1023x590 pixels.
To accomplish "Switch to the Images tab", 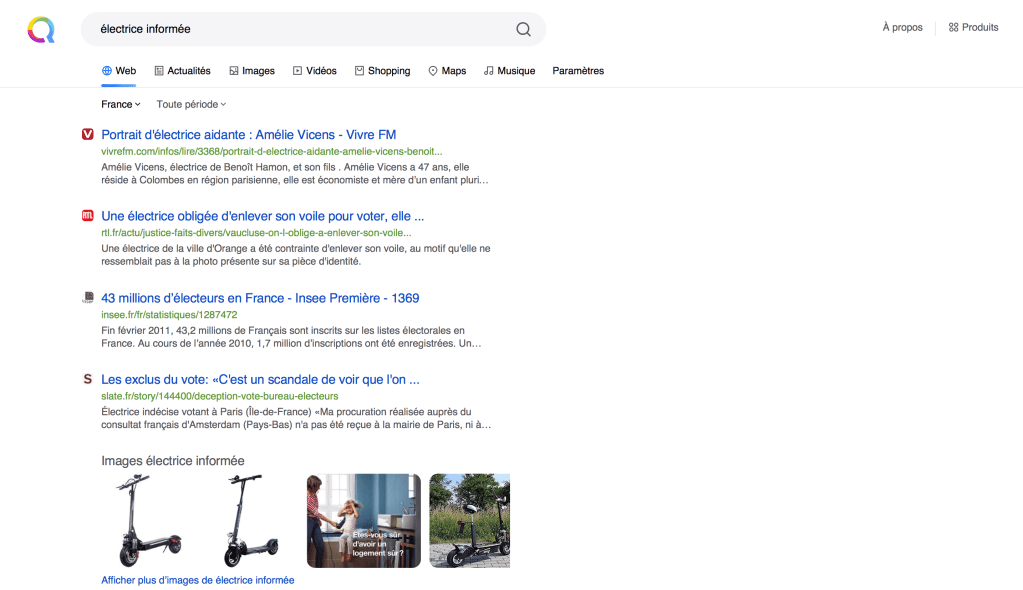I will pyautogui.click(x=251, y=71).
